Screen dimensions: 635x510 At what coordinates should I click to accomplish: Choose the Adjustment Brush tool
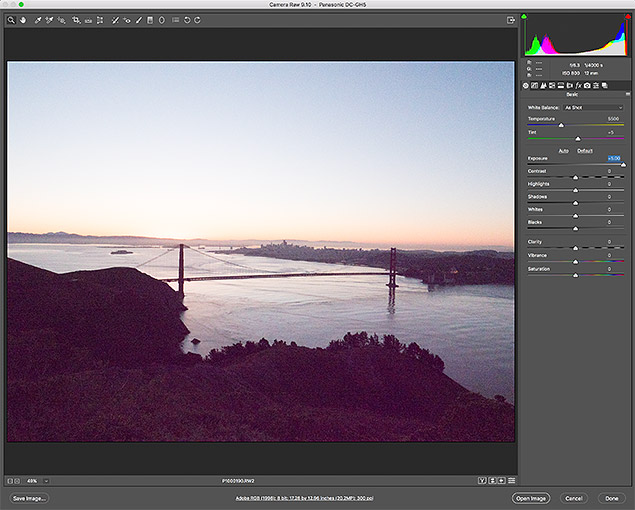pos(138,20)
